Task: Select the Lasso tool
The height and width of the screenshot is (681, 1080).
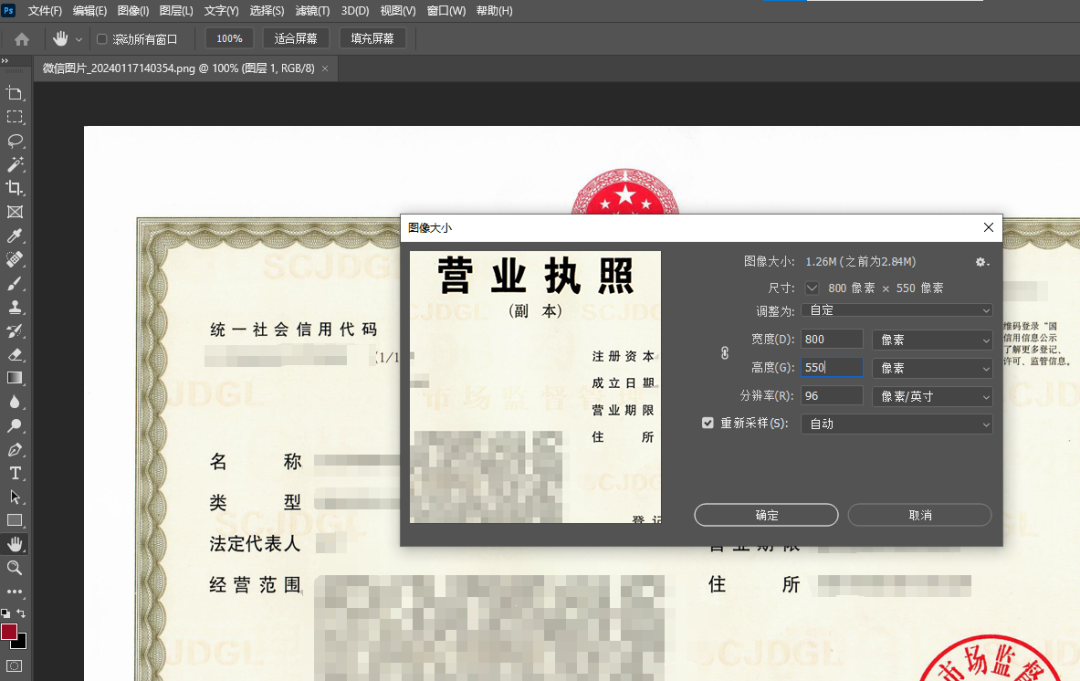Action: pos(12,140)
